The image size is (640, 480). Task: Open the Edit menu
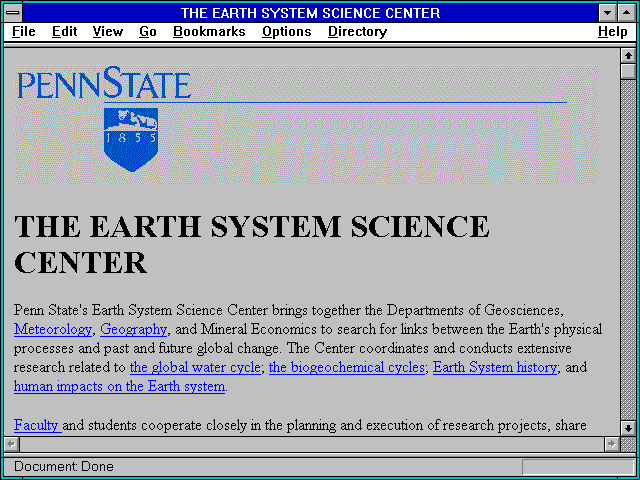pos(64,32)
